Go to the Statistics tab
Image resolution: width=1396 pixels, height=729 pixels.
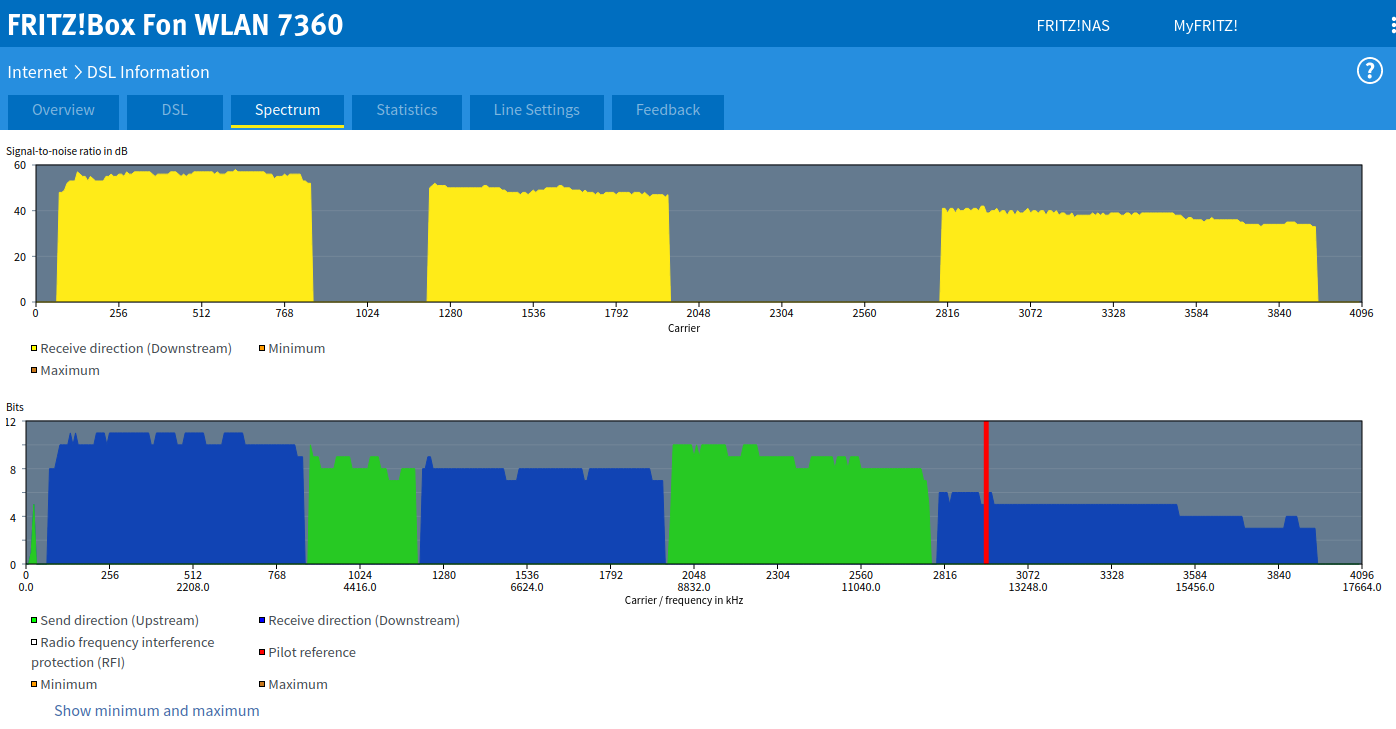[406, 111]
